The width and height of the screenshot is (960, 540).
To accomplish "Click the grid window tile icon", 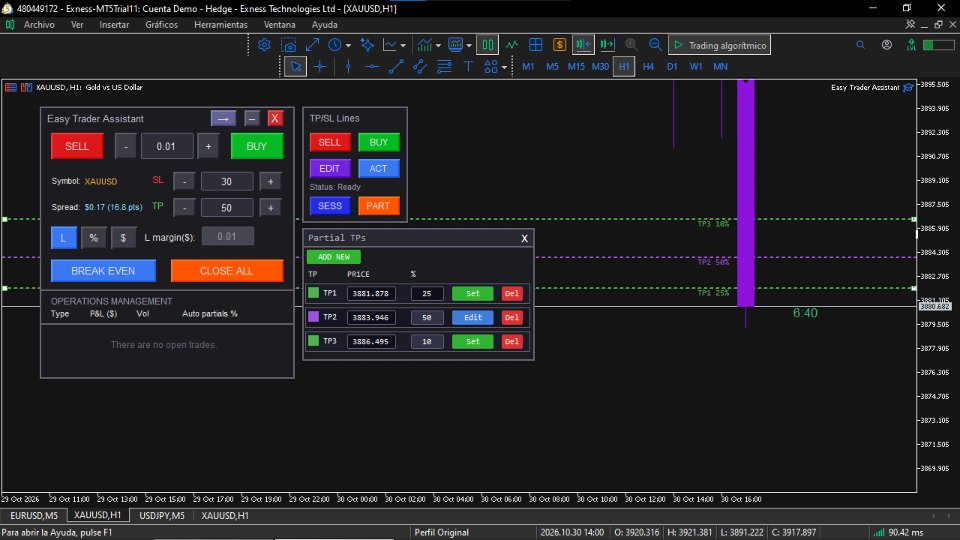I will coord(536,45).
